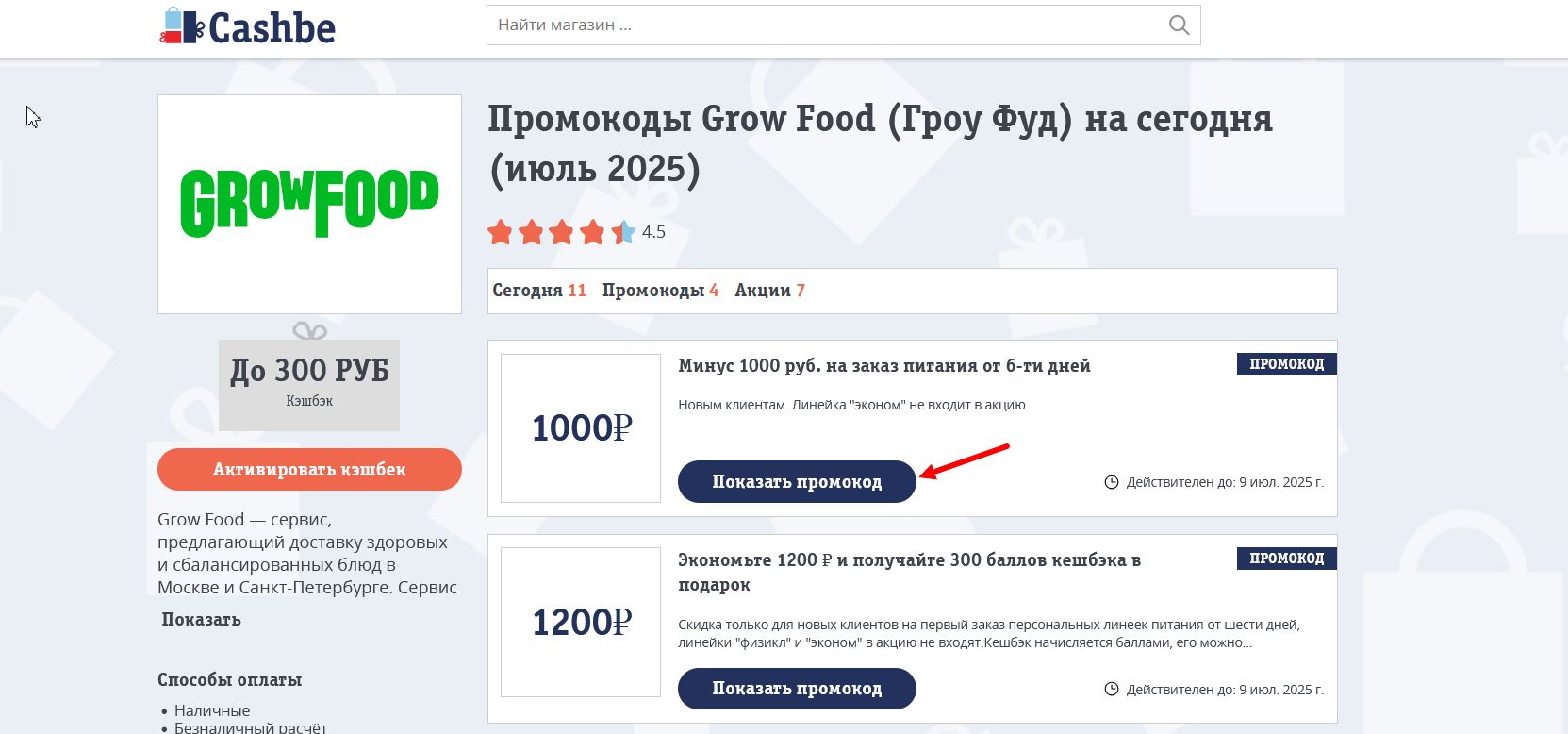Focus the "Найти магазин" search field
Screen dimensions: 1568x734
[843, 25]
